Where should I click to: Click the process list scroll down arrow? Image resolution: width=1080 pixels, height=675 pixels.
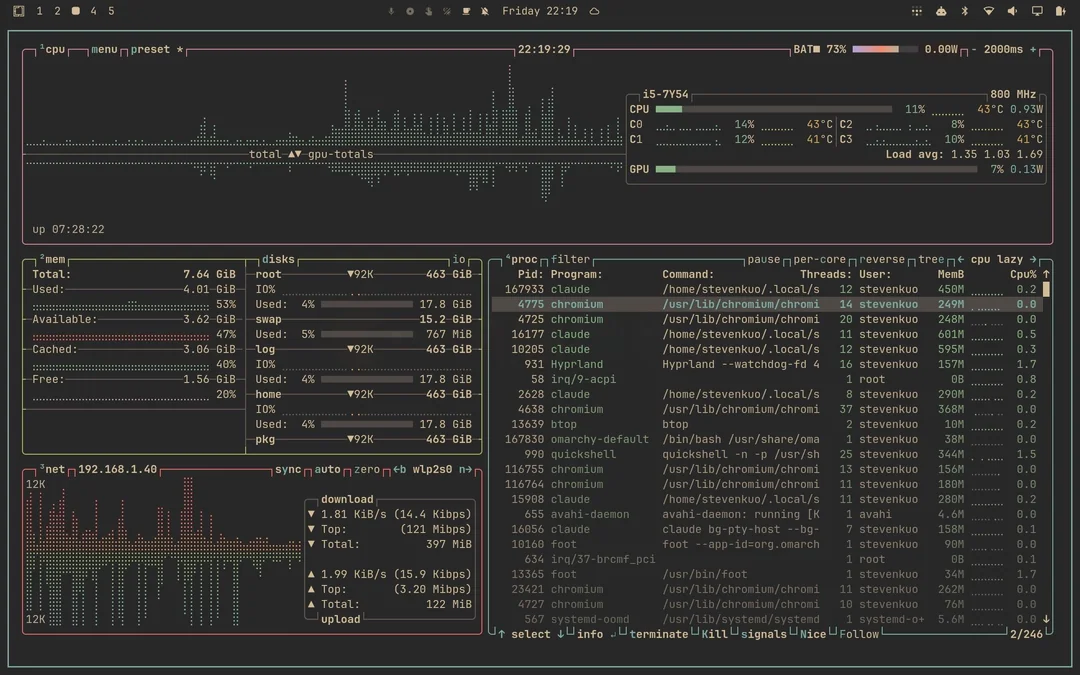pyautogui.click(x=1046, y=619)
